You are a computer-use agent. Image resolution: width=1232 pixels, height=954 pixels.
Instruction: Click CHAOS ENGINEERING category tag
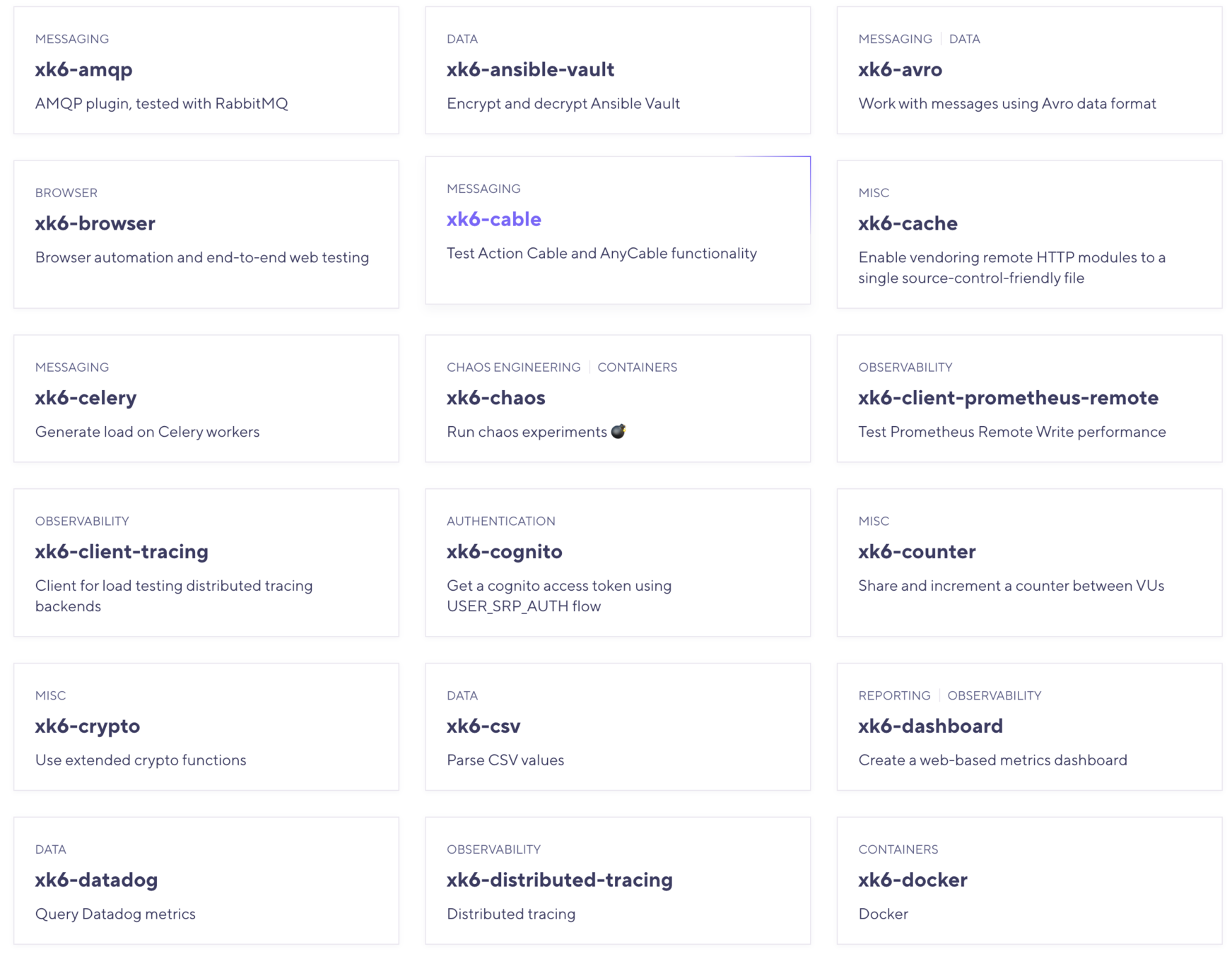tap(513, 367)
